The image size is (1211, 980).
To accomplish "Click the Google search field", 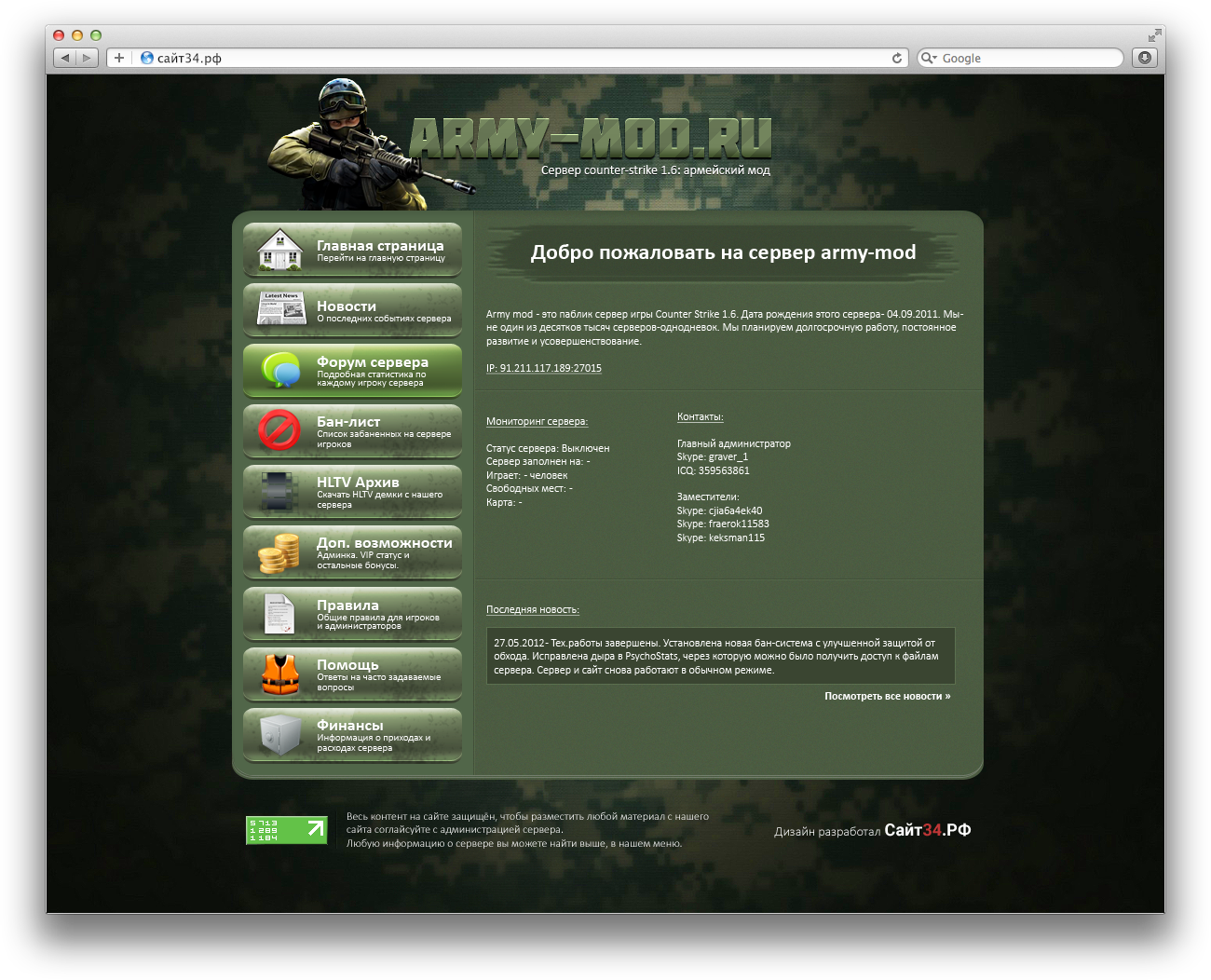I will coord(1025,58).
